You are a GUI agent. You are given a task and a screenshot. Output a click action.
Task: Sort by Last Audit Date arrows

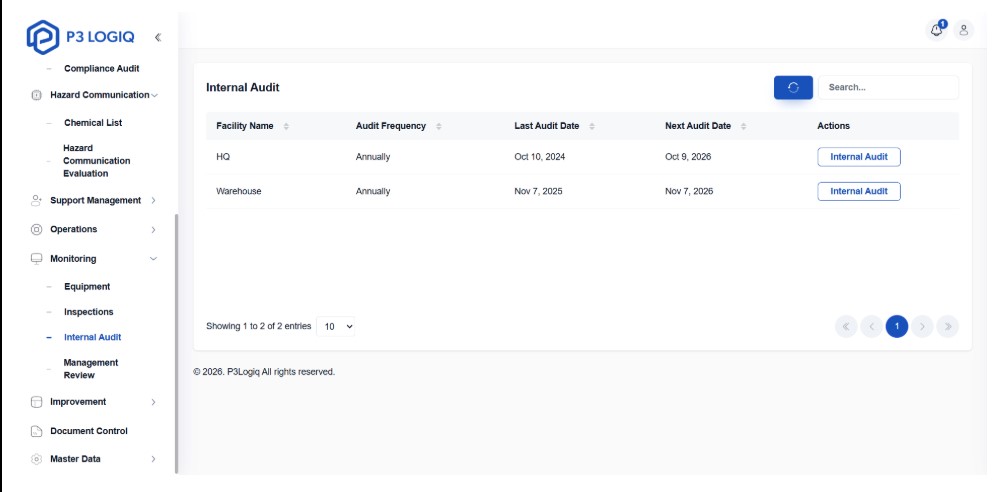592,126
